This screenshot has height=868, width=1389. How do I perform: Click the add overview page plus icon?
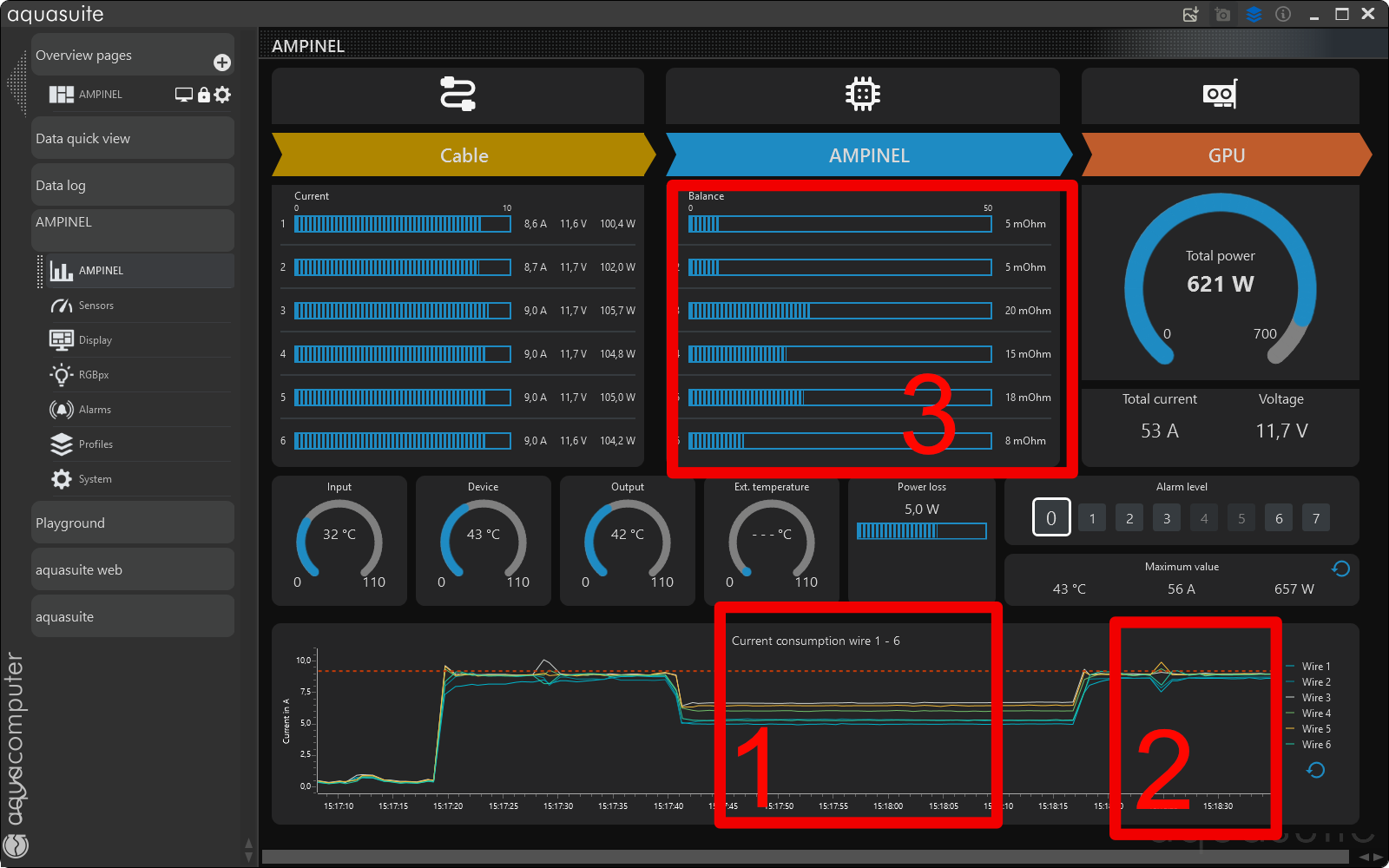tap(222, 62)
